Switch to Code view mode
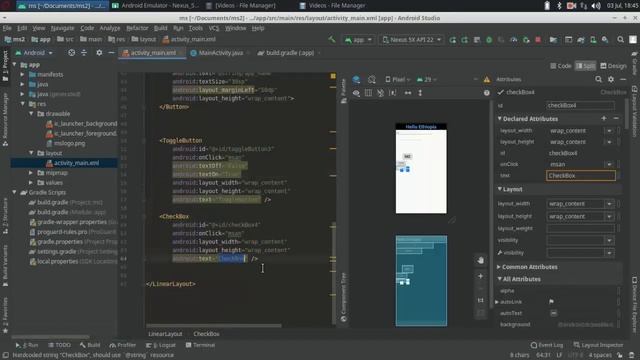 click(560, 66)
